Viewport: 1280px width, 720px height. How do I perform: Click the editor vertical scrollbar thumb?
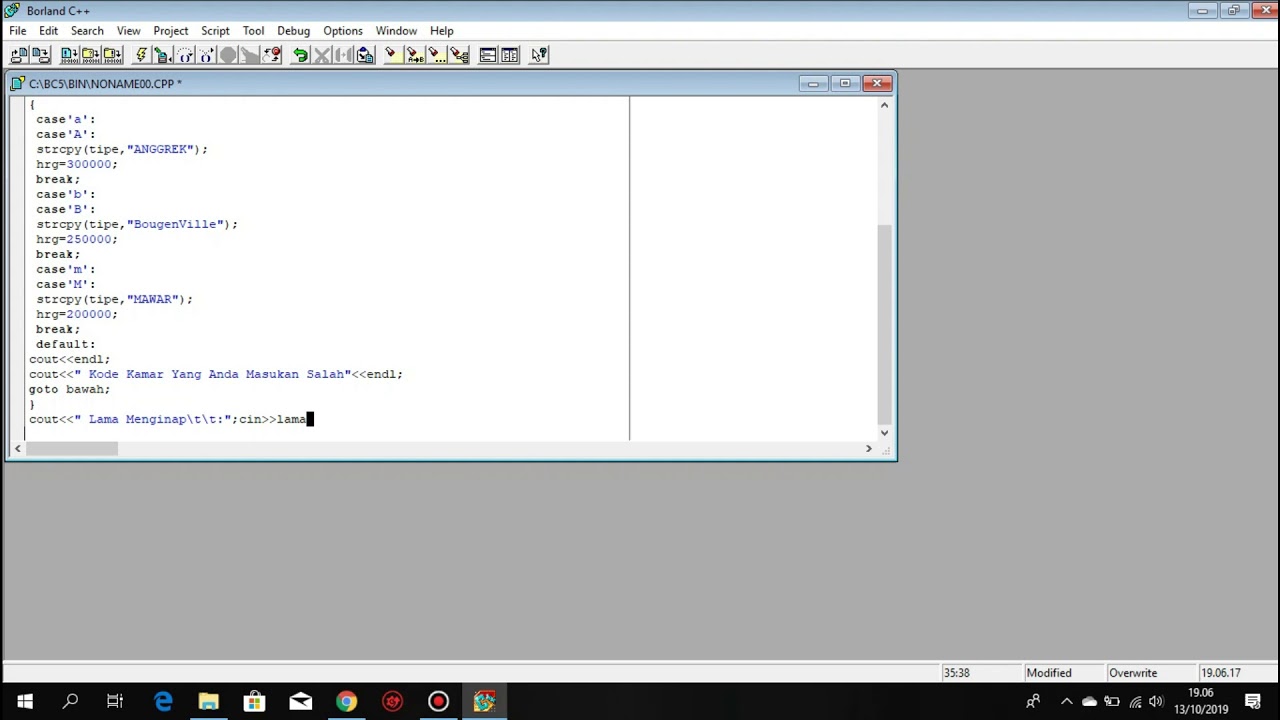coord(884,324)
